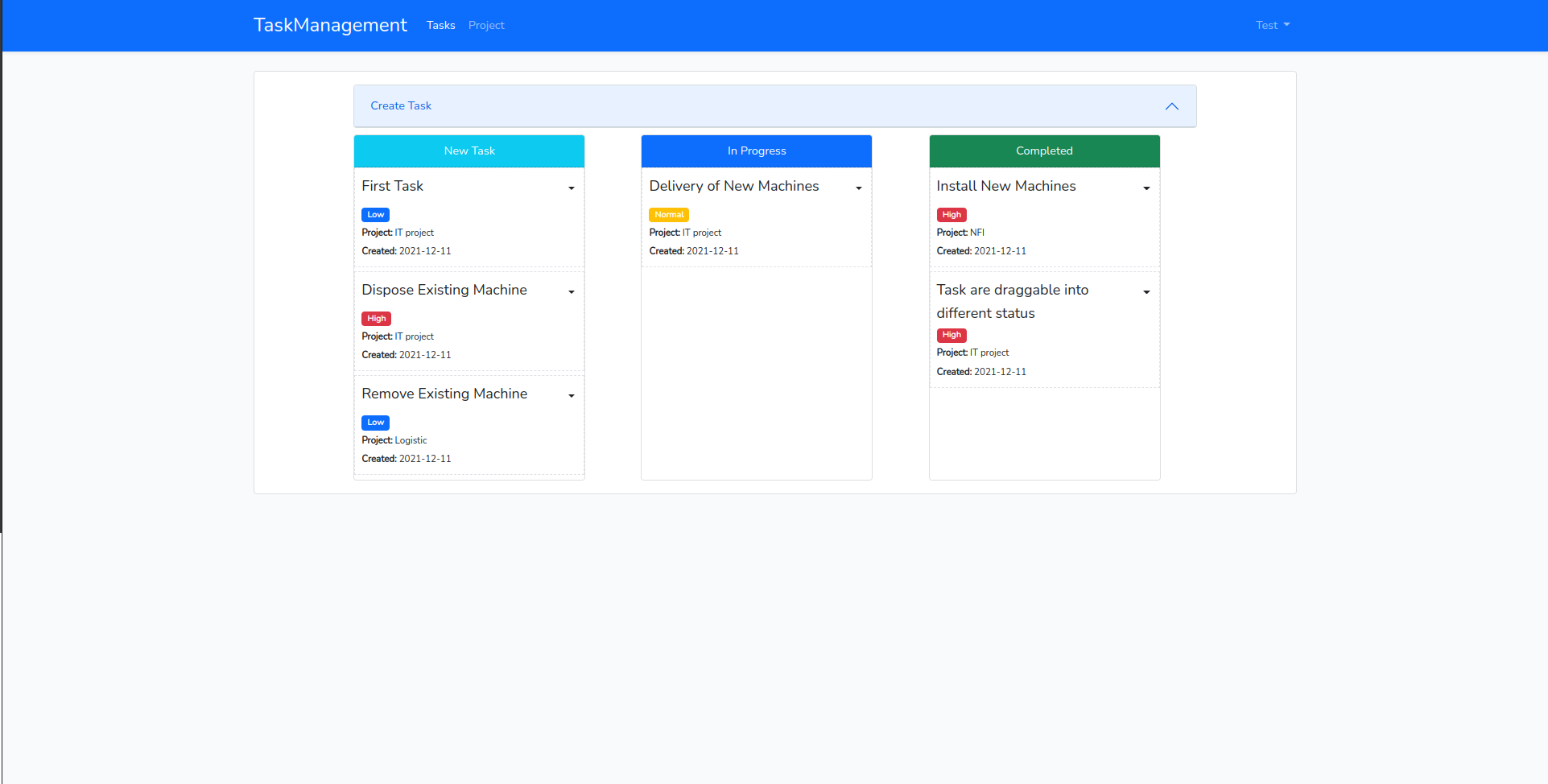This screenshot has height=784, width=1548.
Task: Expand Remove Existing Machine card menu
Action: click(x=571, y=395)
